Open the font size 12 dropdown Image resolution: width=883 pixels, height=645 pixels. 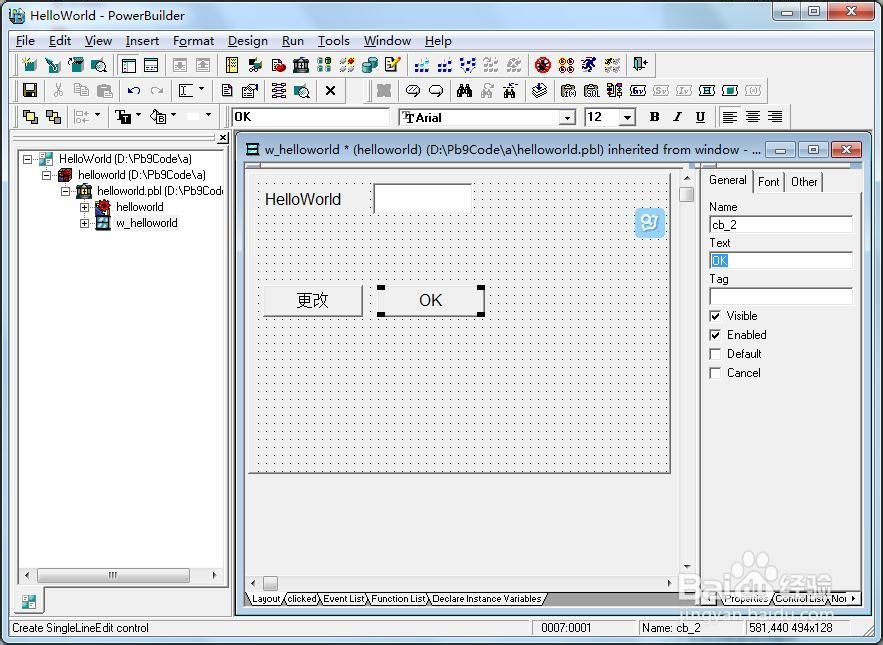(x=627, y=117)
